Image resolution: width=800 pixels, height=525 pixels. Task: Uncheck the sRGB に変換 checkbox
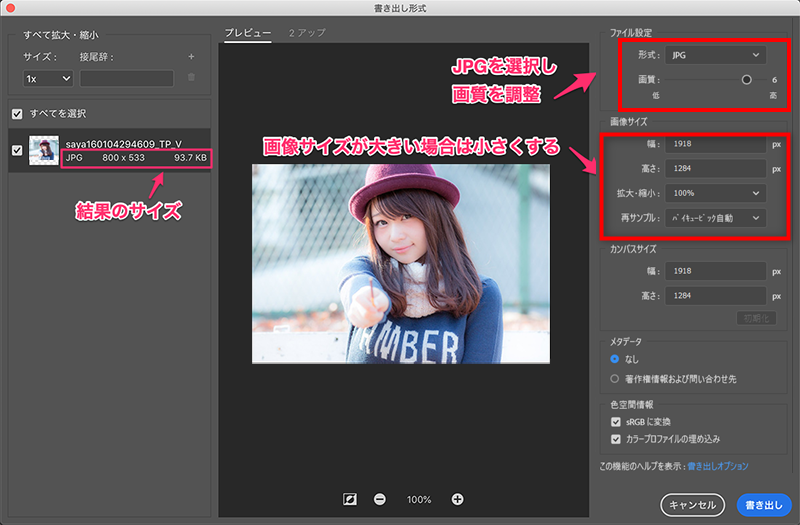click(616, 422)
